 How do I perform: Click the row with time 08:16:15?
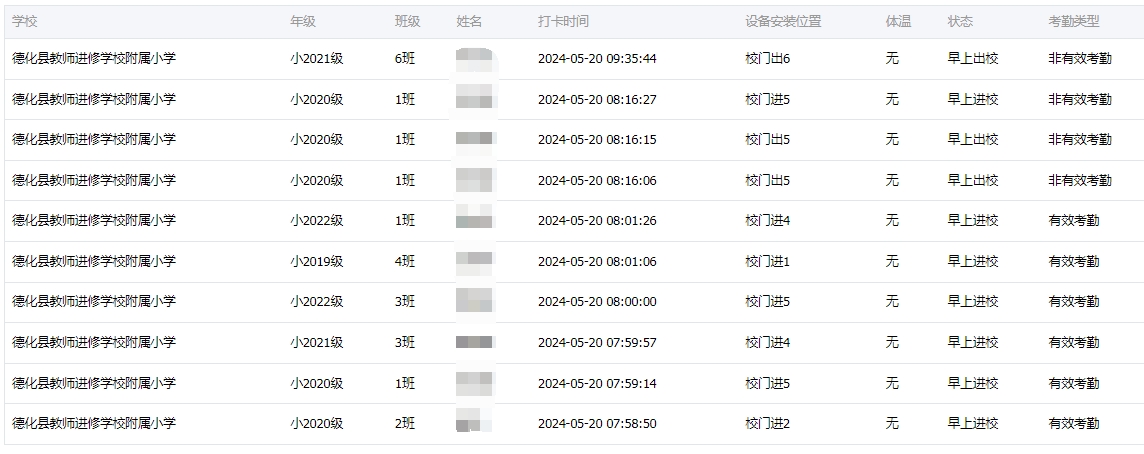click(574, 140)
